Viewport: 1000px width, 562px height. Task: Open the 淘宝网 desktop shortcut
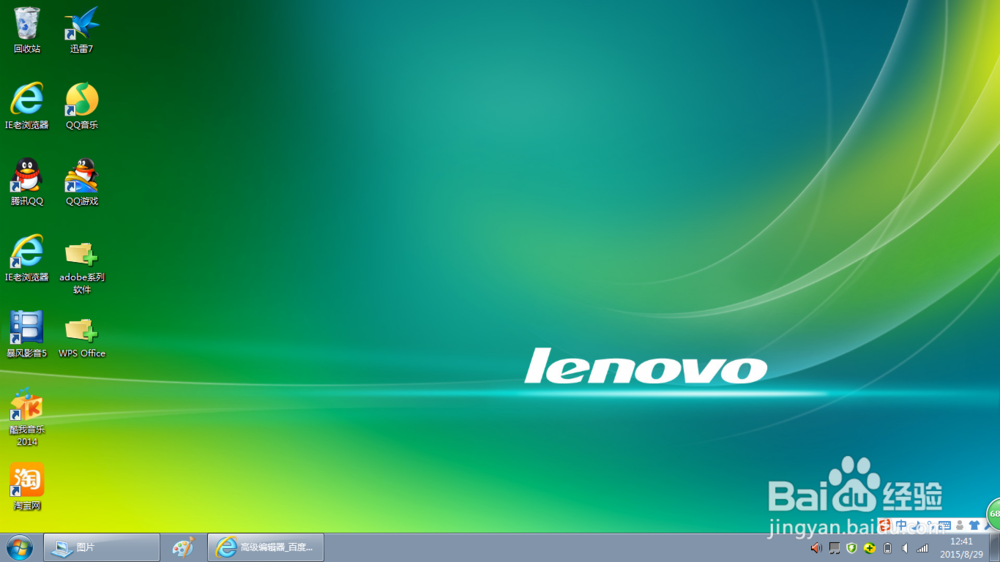pos(27,487)
